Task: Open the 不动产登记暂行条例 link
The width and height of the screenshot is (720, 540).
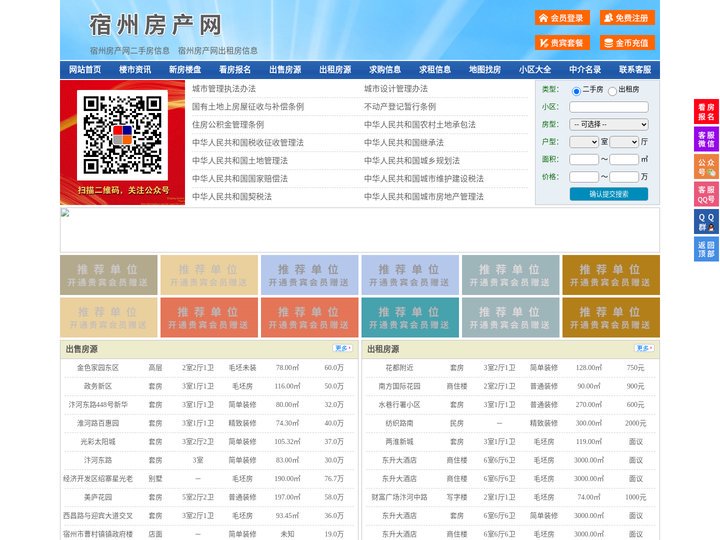Action: [x=400, y=107]
